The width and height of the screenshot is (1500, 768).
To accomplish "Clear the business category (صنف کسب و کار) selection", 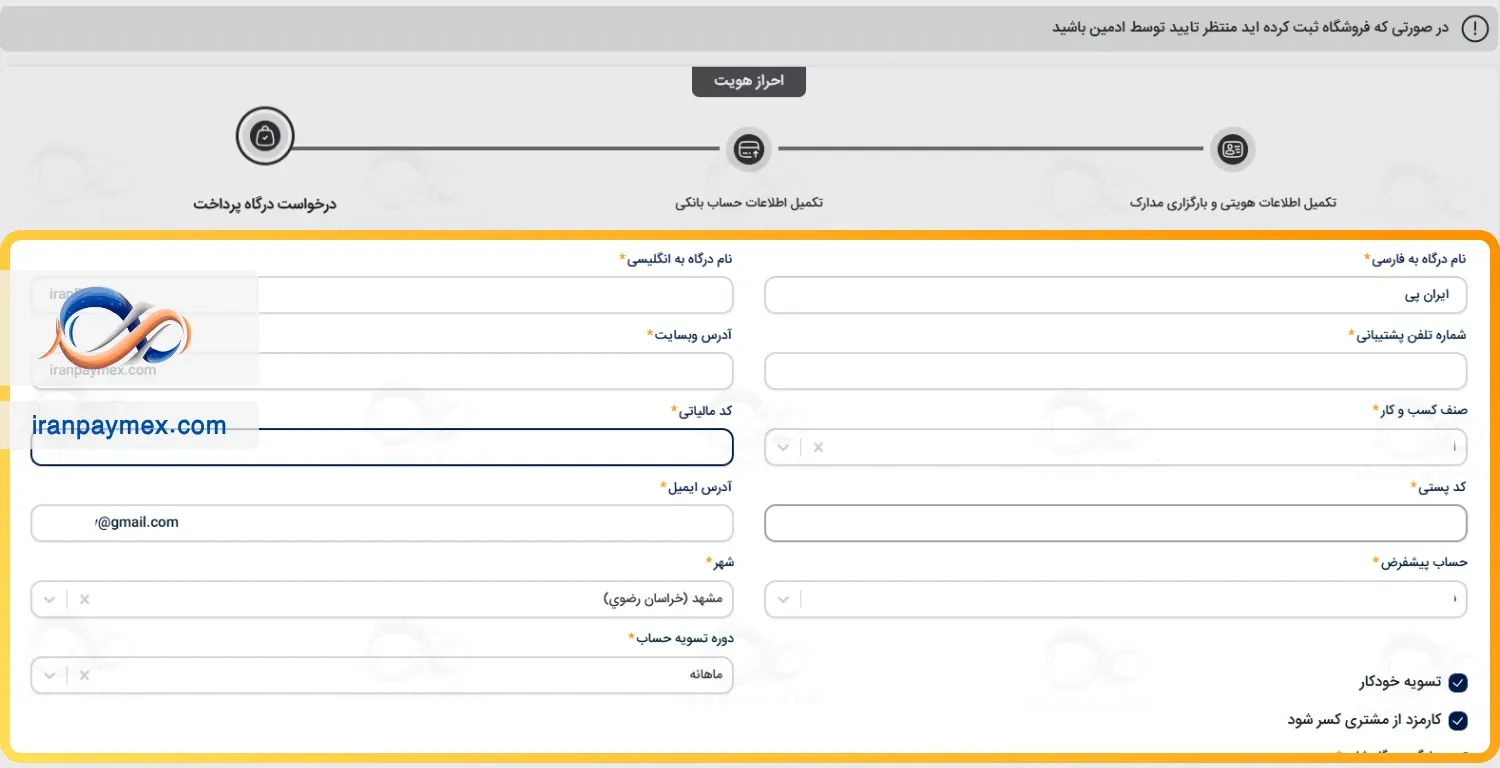I will point(818,447).
